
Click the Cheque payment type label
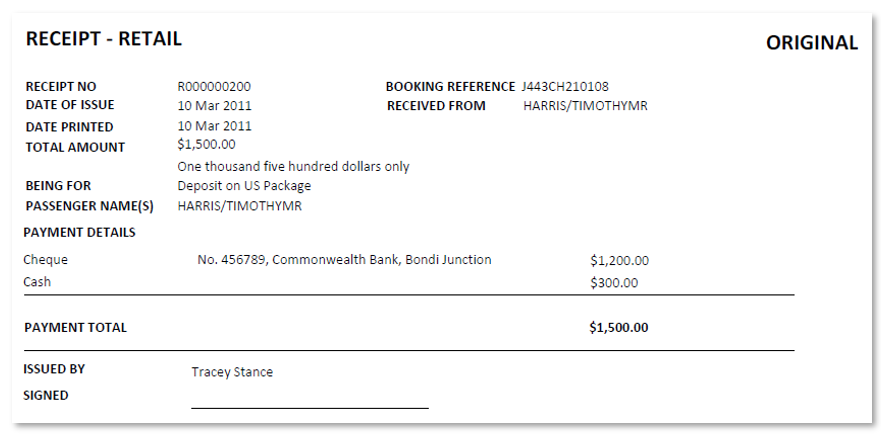pyautogui.click(x=46, y=260)
